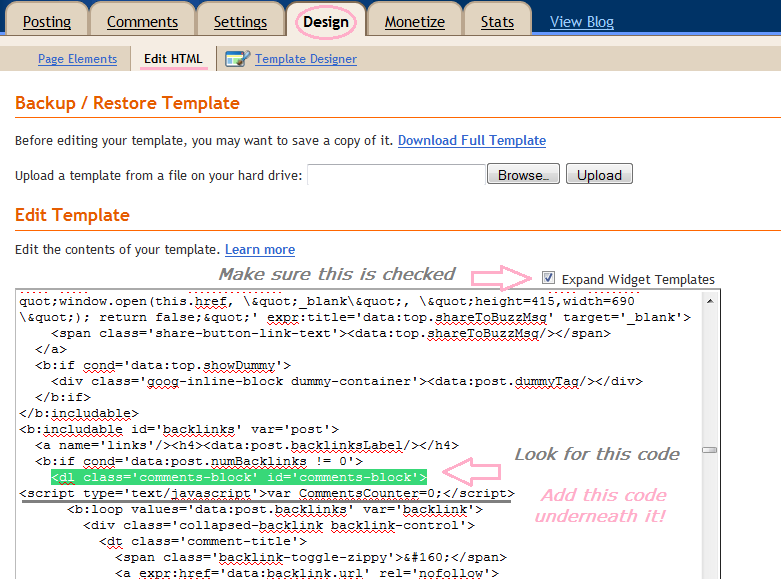Viewport: 781px width, 579px height.
Task: Click the Expand Widget Templates label
Action: tap(638, 279)
